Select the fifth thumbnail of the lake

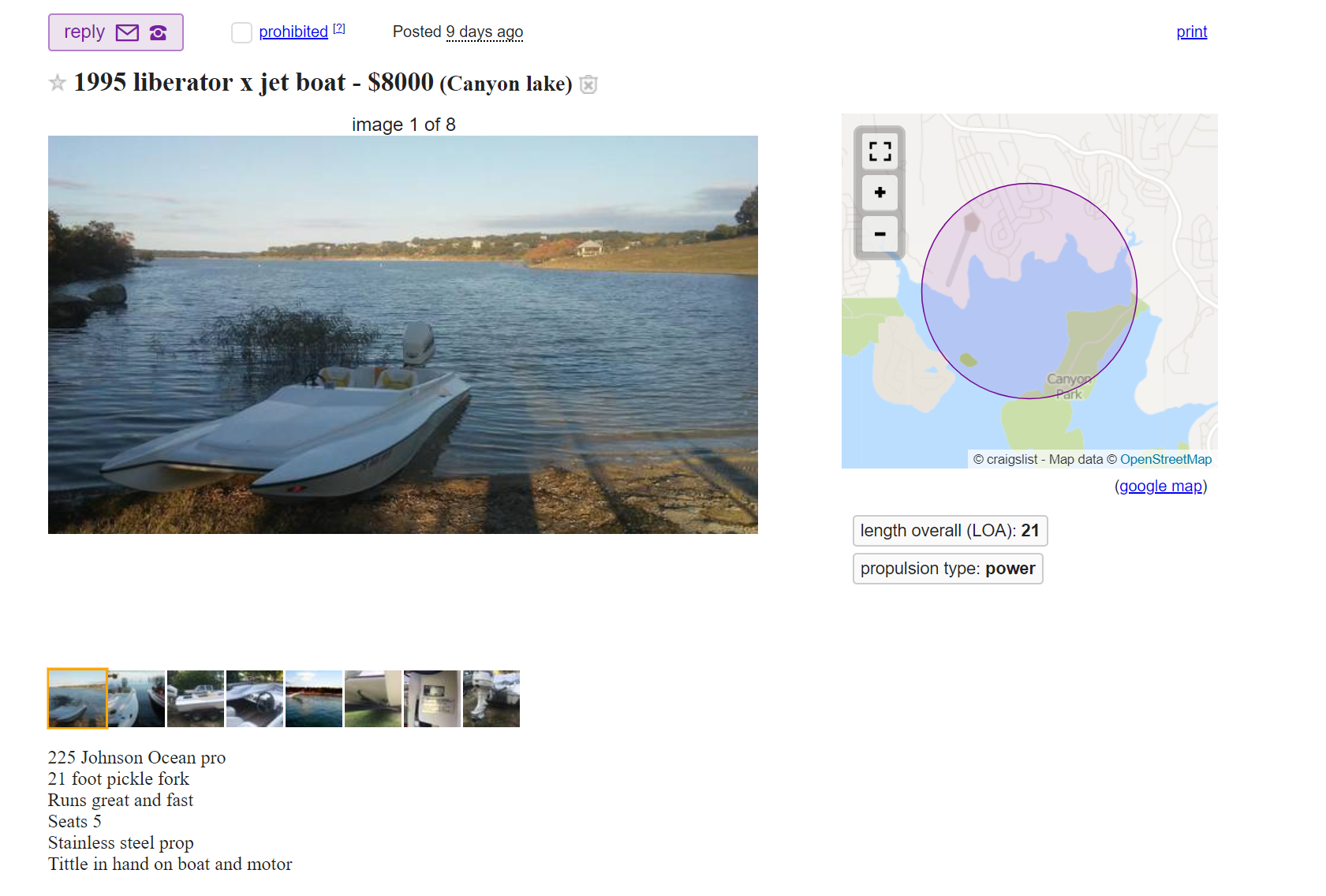click(314, 699)
